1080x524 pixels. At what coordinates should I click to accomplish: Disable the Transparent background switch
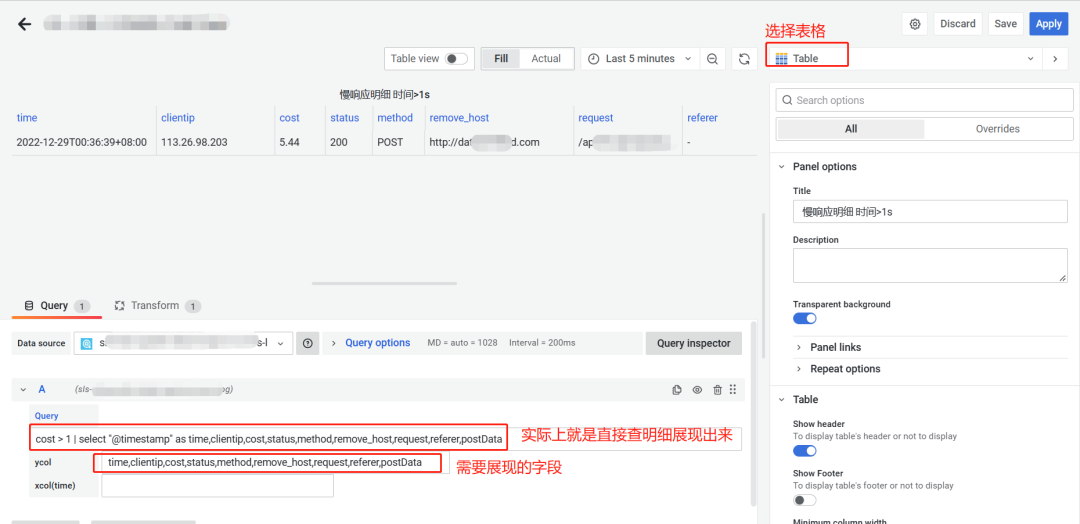pyautogui.click(x=804, y=318)
